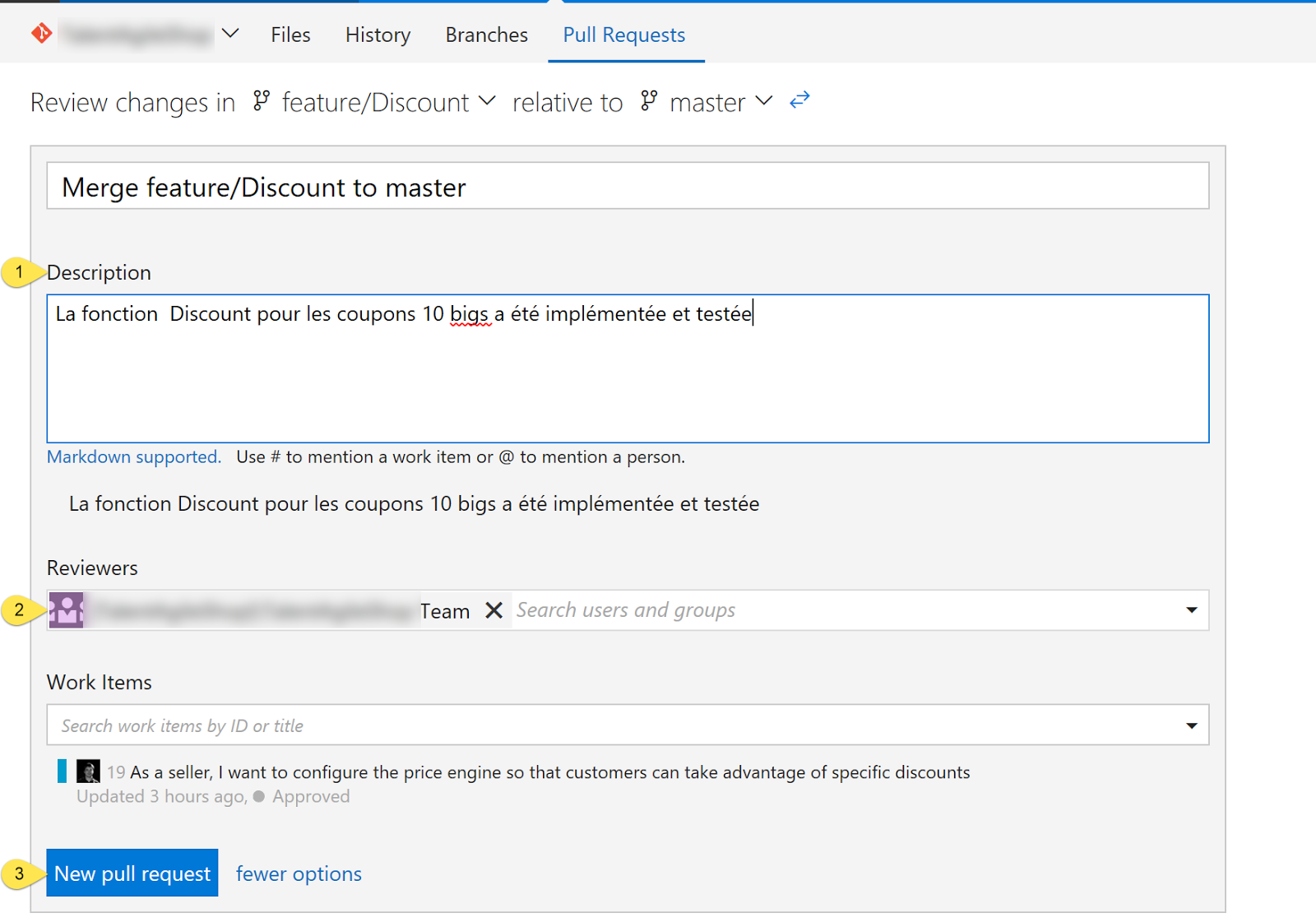This screenshot has width=1316, height=922.
Task: Open the master branch dropdown
Action: coord(764,101)
